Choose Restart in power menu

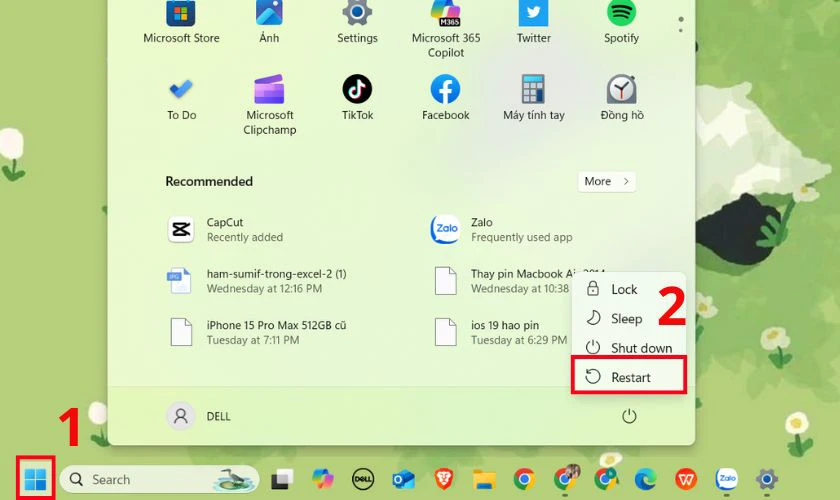pyautogui.click(x=628, y=377)
